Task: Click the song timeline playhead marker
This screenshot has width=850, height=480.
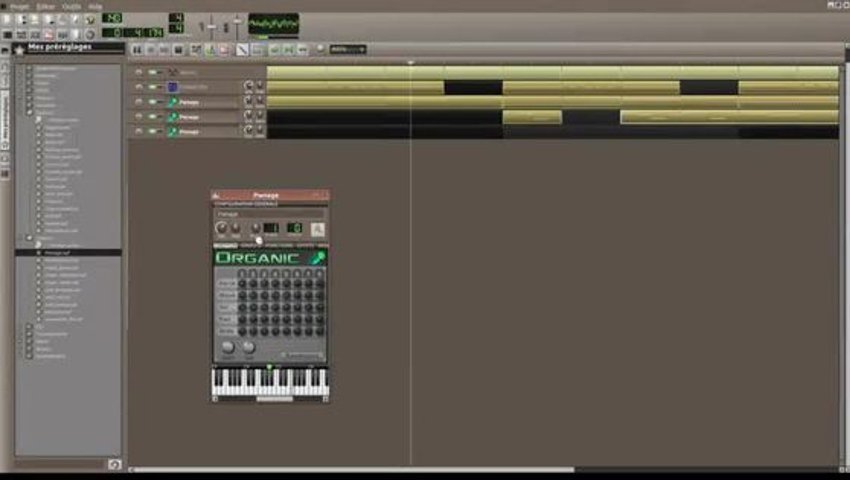Action: tap(410, 63)
